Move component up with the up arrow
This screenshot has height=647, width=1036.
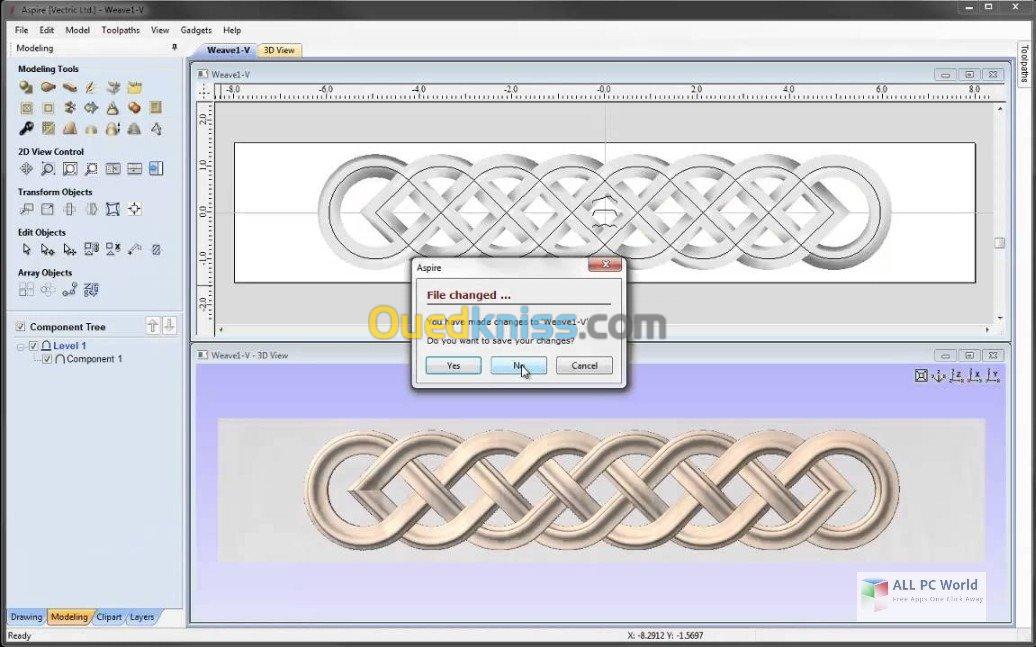pyautogui.click(x=153, y=325)
